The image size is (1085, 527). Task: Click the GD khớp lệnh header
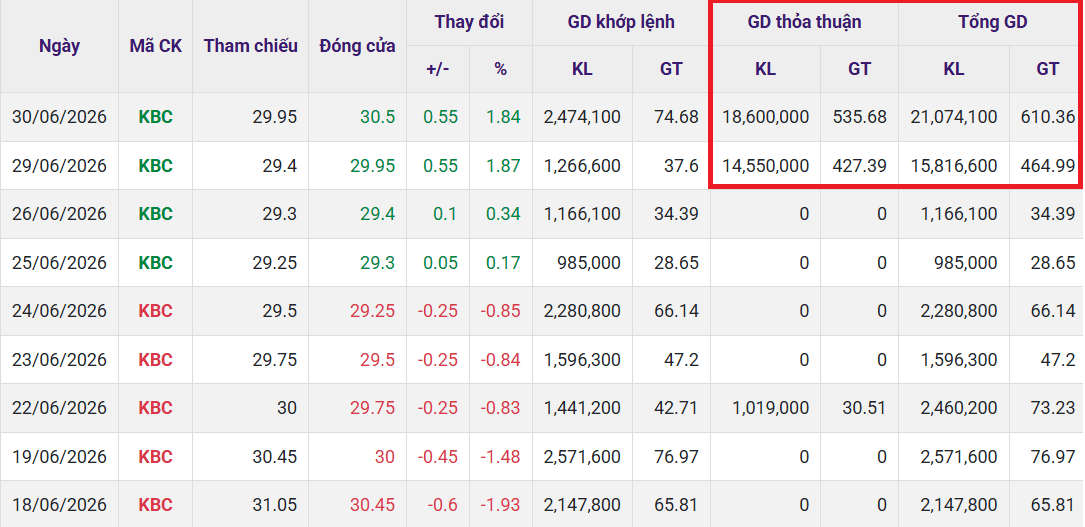click(621, 22)
